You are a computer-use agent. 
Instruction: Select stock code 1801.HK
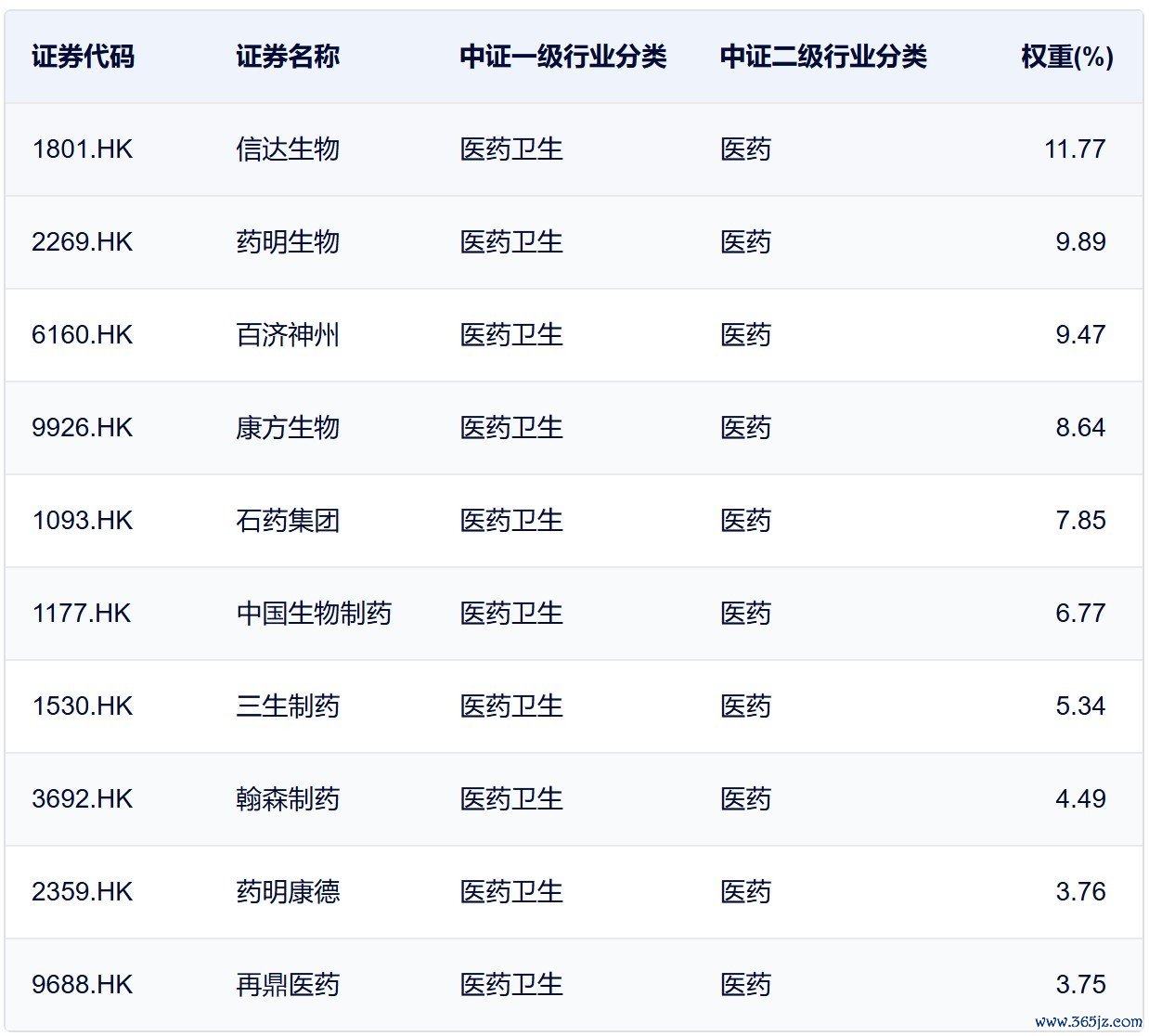click(83, 149)
